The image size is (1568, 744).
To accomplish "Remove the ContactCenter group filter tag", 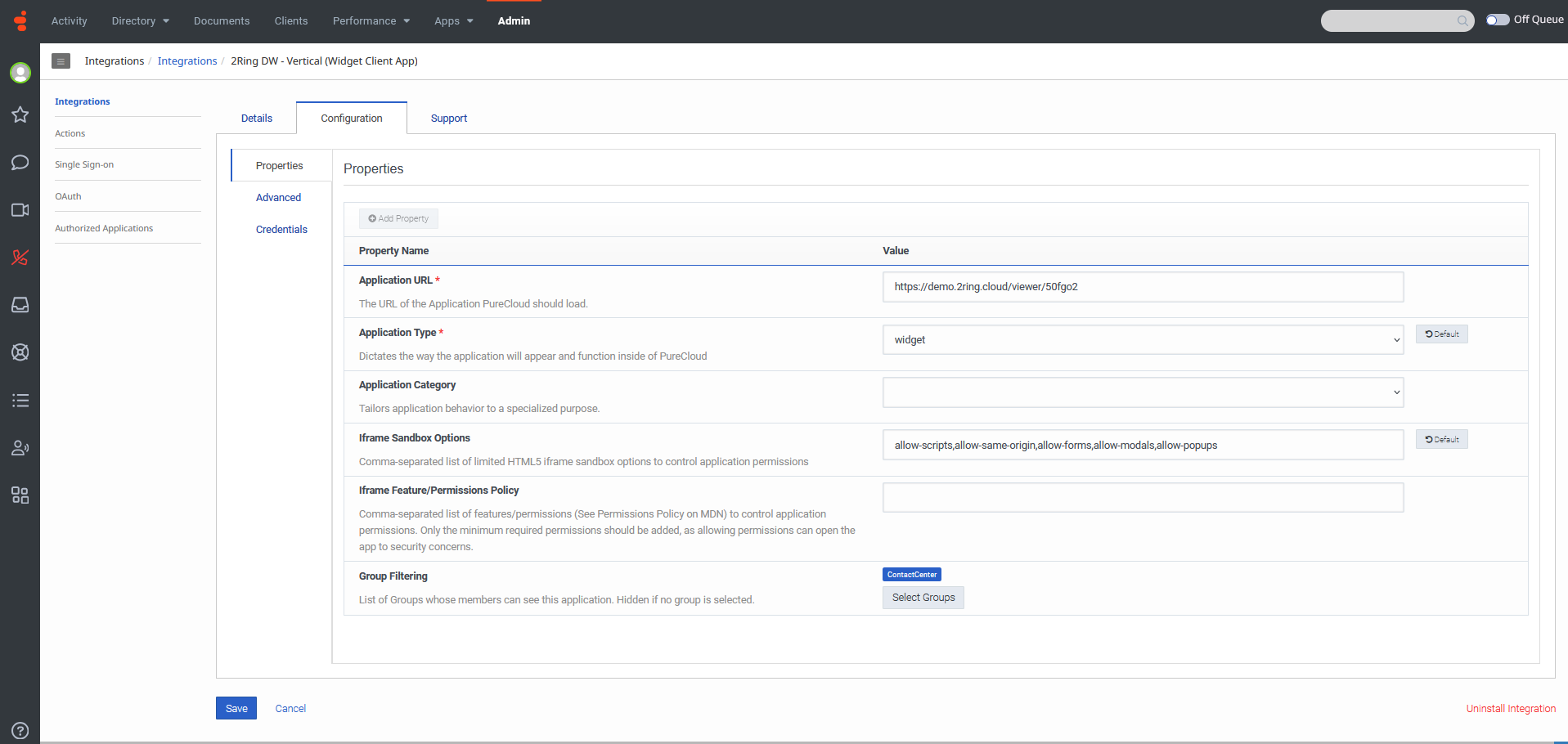I will [x=911, y=574].
